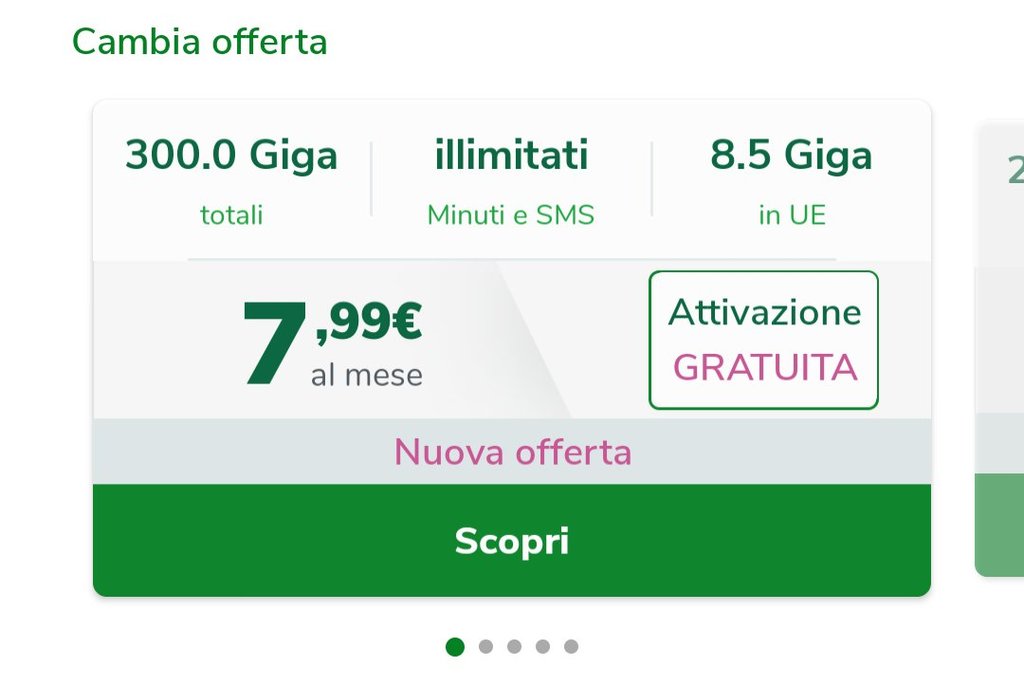Tap the 8.5 Giga value
This screenshot has width=1024, height=685.
[x=791, y=156]
